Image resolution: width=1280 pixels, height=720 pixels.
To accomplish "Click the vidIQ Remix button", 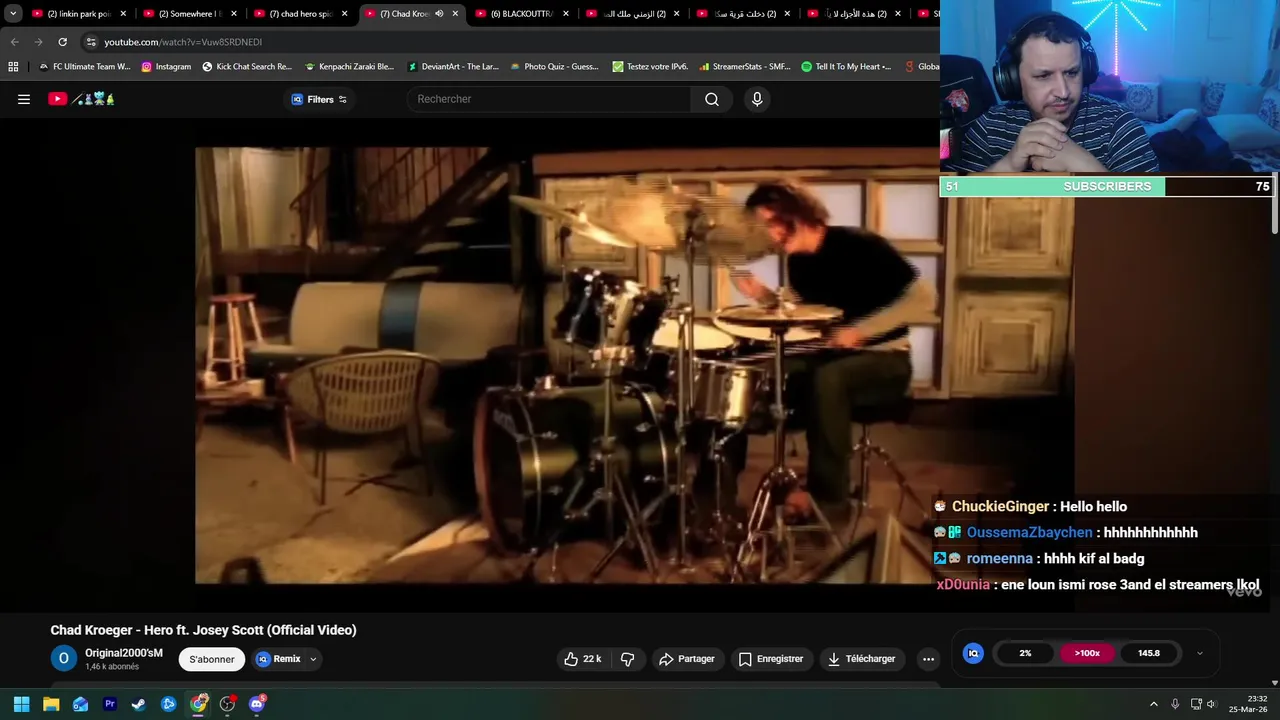I will point(279,659).
